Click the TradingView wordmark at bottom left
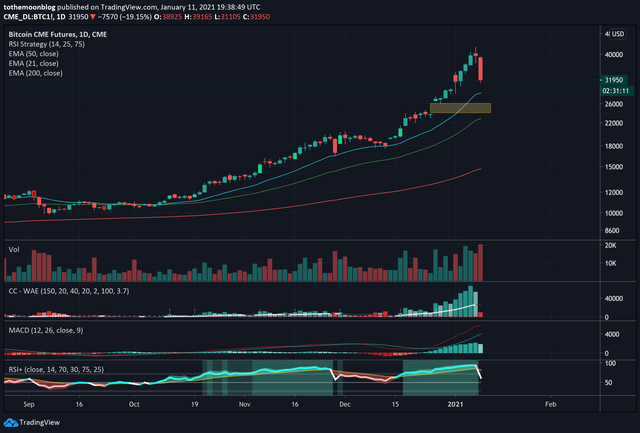Viewport: 640px width, 433px height. 40,422
